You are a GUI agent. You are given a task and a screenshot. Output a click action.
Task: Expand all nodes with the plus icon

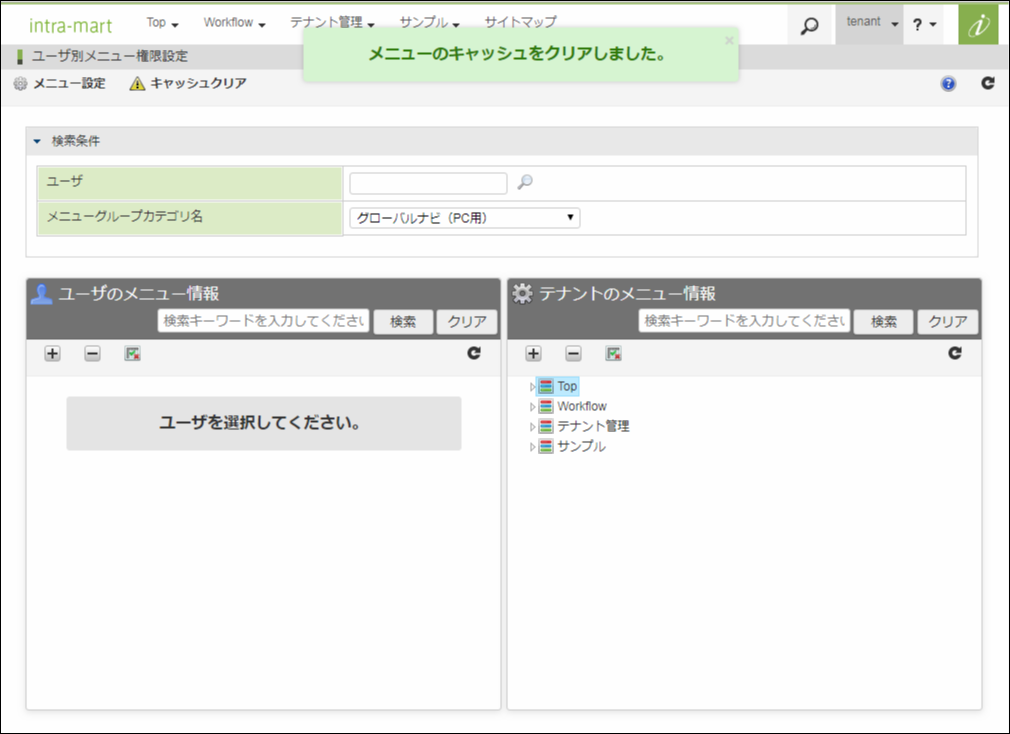[x=50, y=354]
